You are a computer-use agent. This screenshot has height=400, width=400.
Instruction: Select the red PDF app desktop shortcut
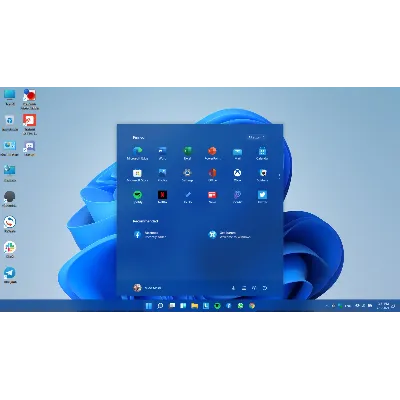29,124
